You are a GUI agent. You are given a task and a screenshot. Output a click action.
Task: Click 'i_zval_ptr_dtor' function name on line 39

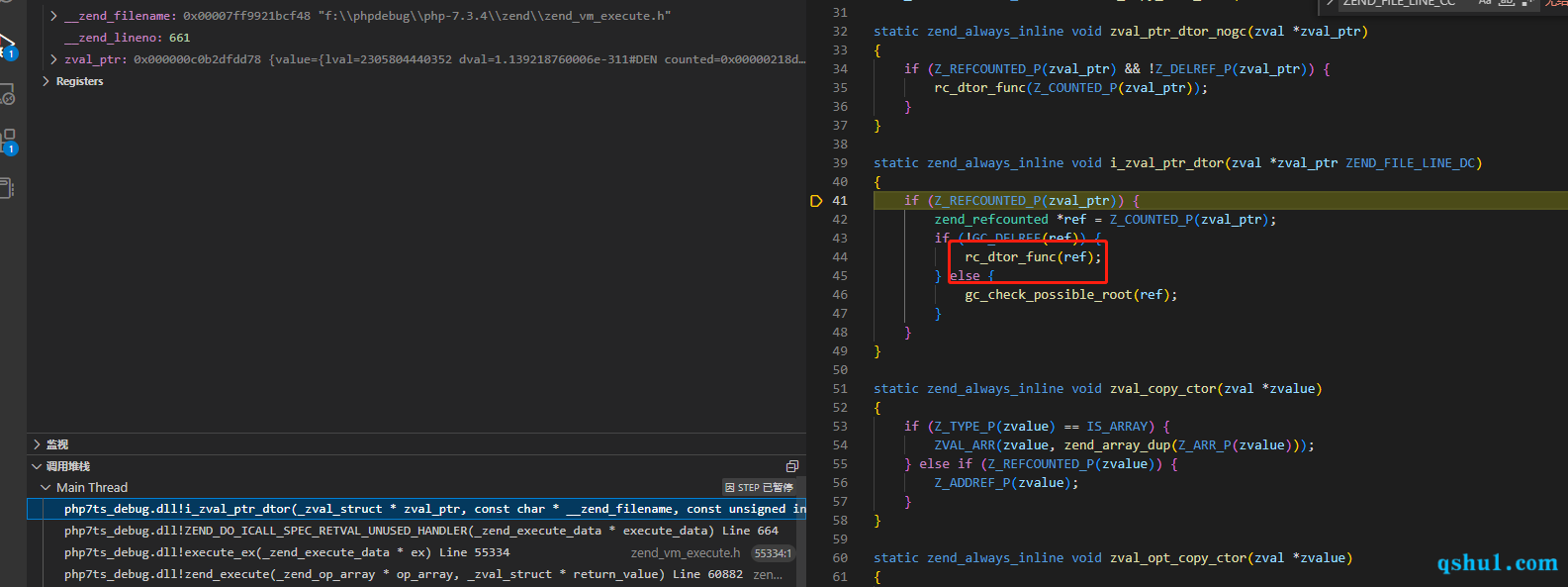coord(1166,163)
